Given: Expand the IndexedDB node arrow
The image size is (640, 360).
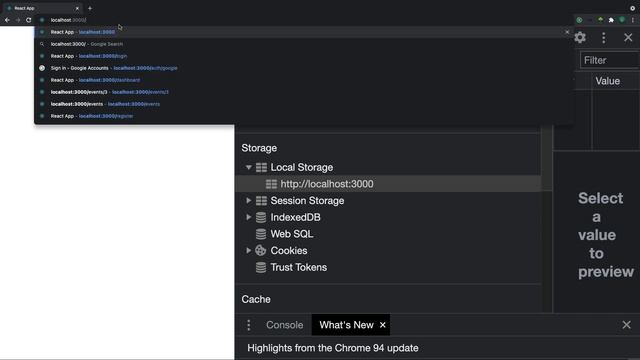Looking at the screenshot, I should point(249,217).
